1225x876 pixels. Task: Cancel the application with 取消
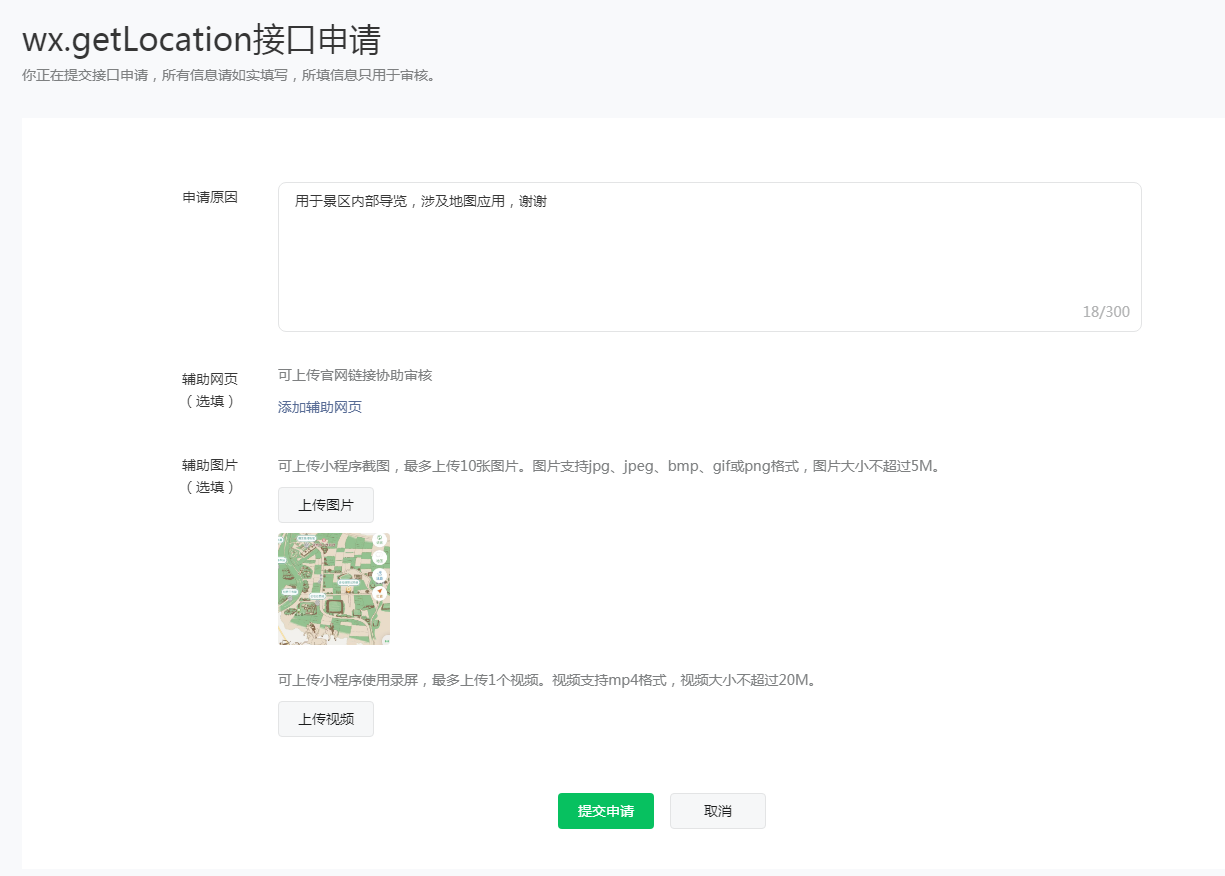tap(718, 811)
